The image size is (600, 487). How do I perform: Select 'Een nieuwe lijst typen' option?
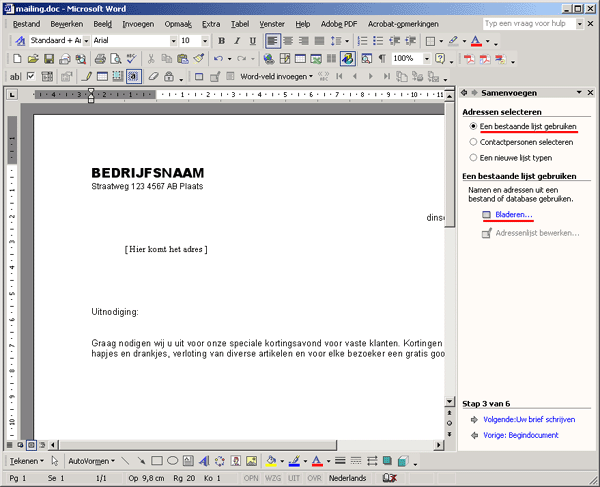pyautogui.click(x=473, y=157)
